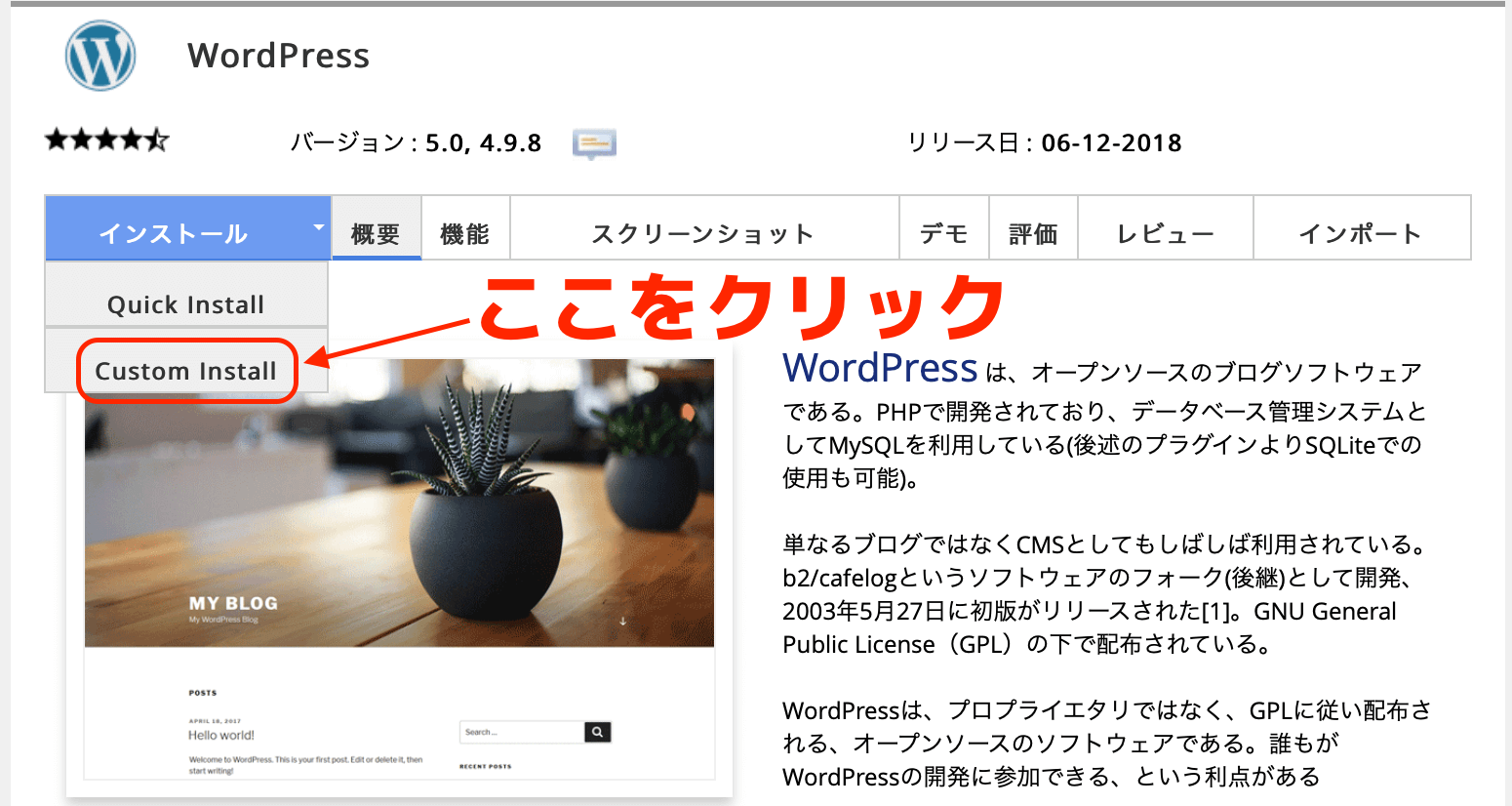Open the 機能 tab
The width and height of the screenshot is (1512, 806).
coord(464,233)
